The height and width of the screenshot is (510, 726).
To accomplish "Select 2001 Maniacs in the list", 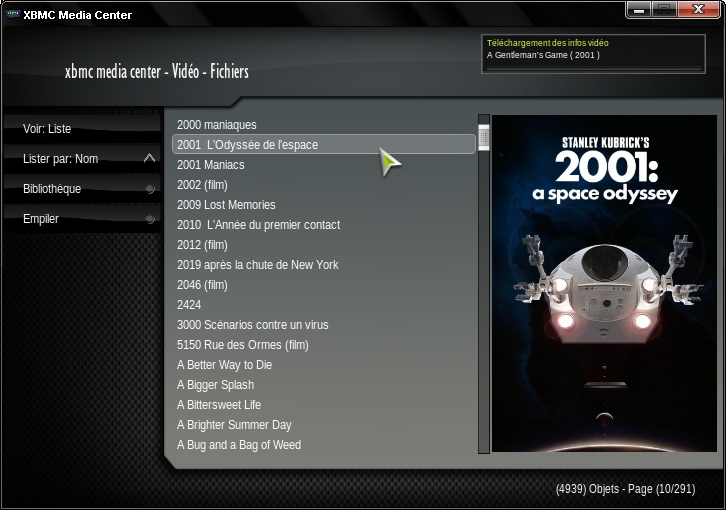I will [x=324, y=164].
